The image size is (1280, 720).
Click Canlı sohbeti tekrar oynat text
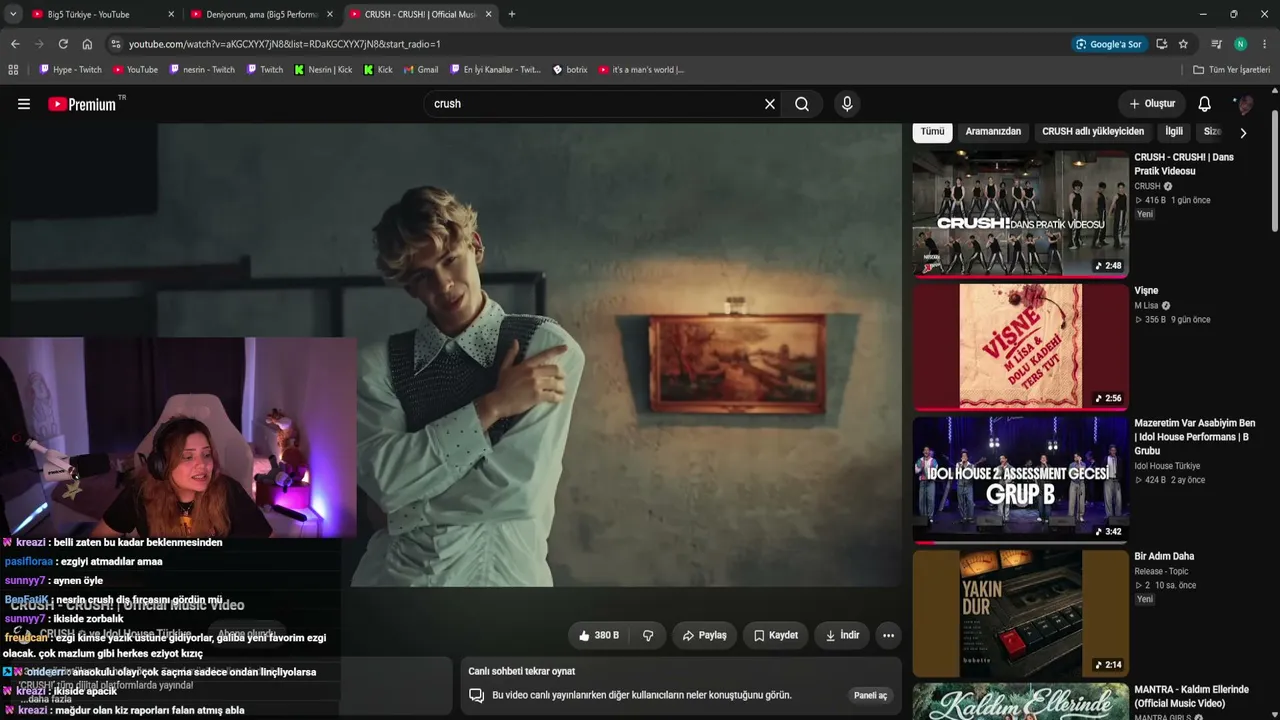pyautogui.click(x=522, y=671)
